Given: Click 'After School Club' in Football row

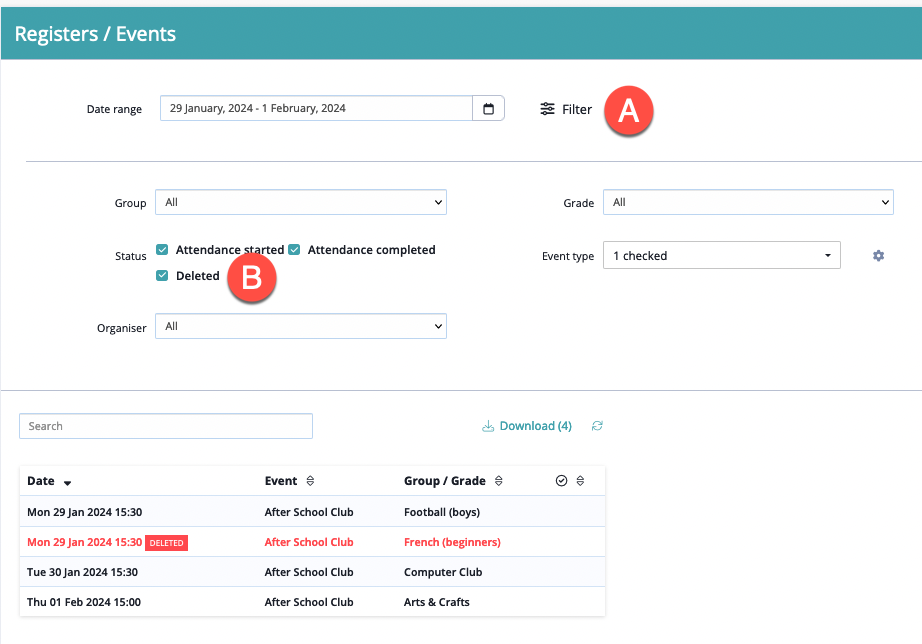Looking at the screenshot, I should [309, 512].
